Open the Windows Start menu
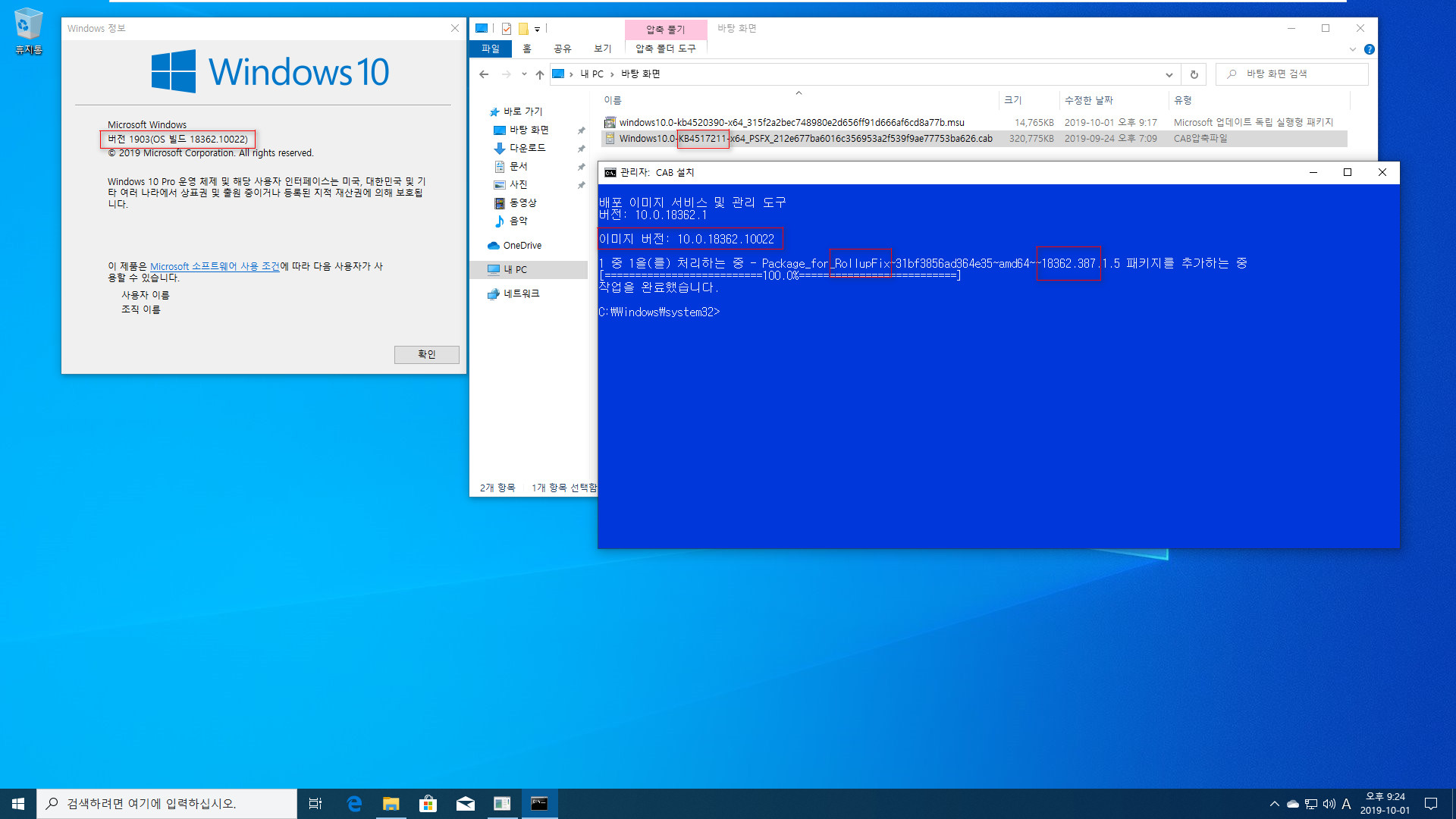 click(18, 804)
